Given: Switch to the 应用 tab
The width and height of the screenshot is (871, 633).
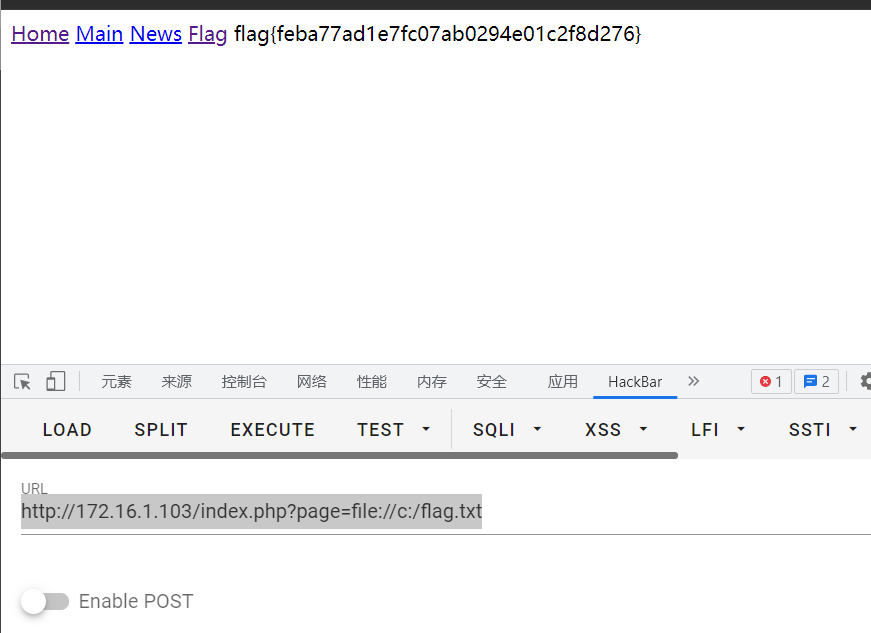Looking at the screenshot, I should pyautogui.click(x=563, y=381).
